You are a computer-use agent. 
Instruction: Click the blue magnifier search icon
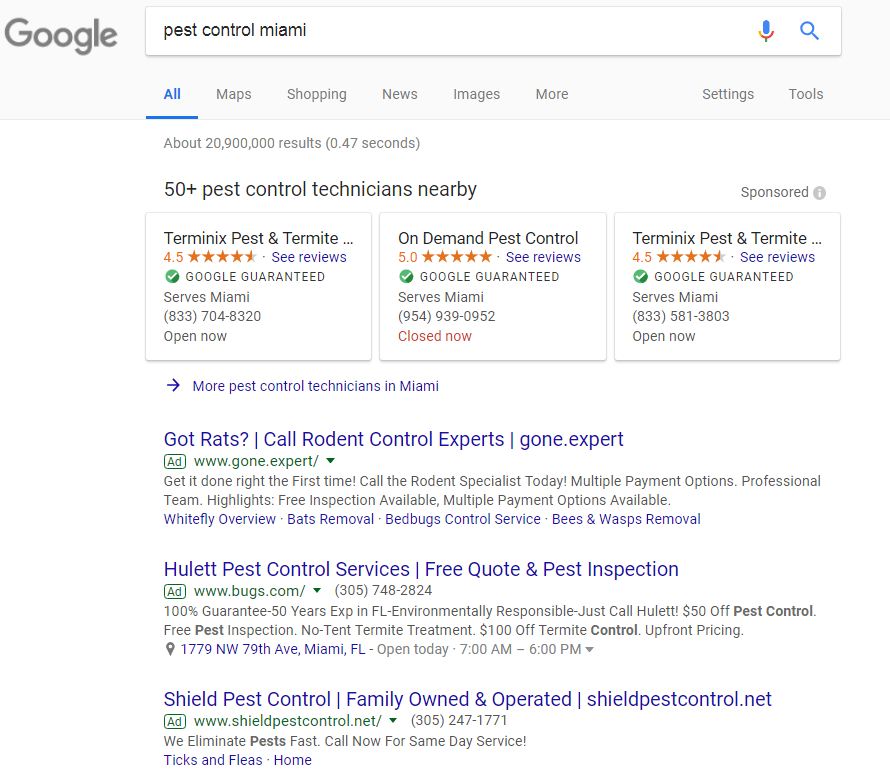pos(810,31)
